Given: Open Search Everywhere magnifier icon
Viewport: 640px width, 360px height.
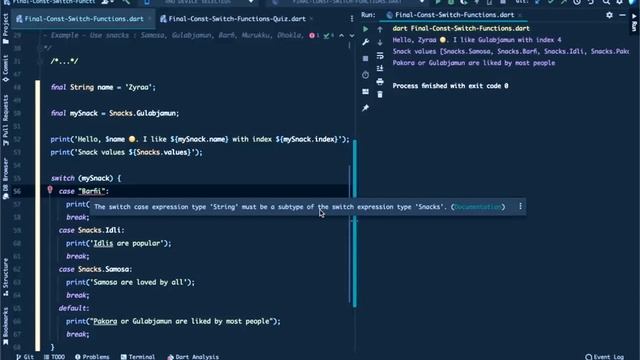Looking at the screenshot, I should coord(607,2).
